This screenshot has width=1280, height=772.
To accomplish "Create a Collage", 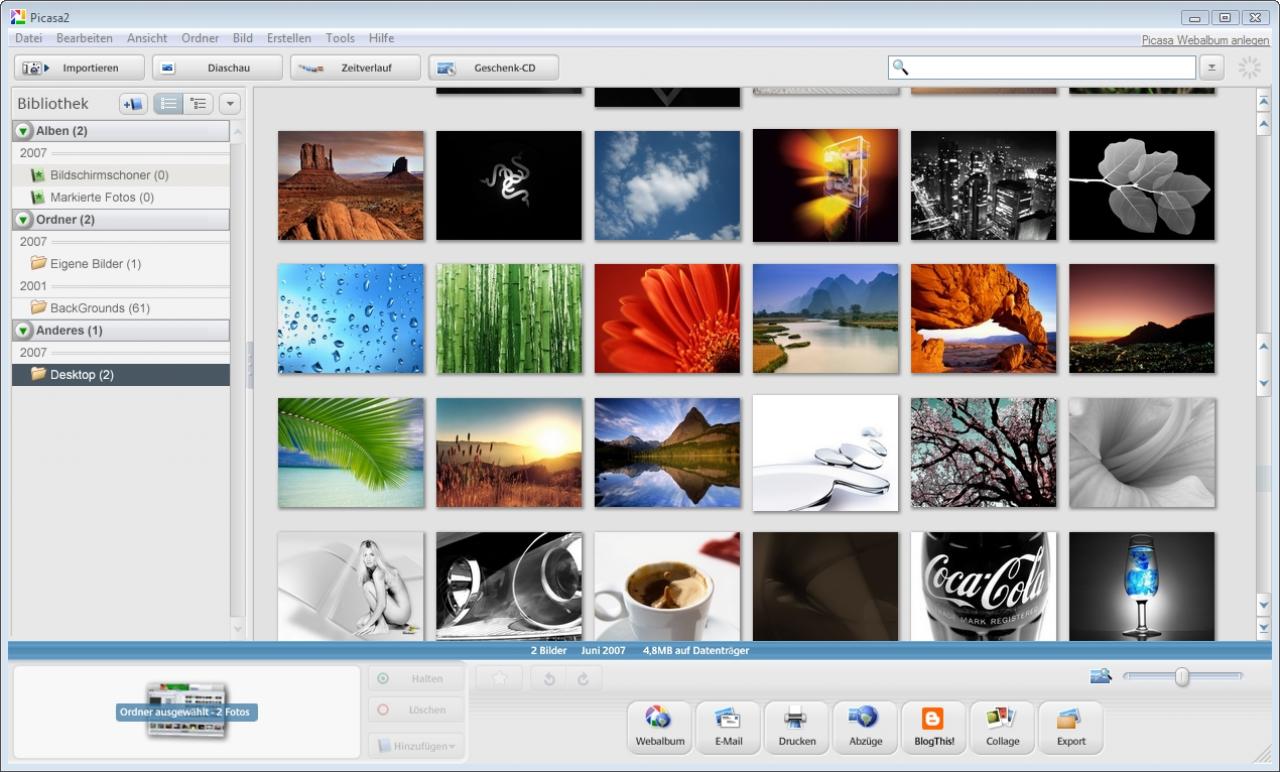I will (x=1002, y=727).
